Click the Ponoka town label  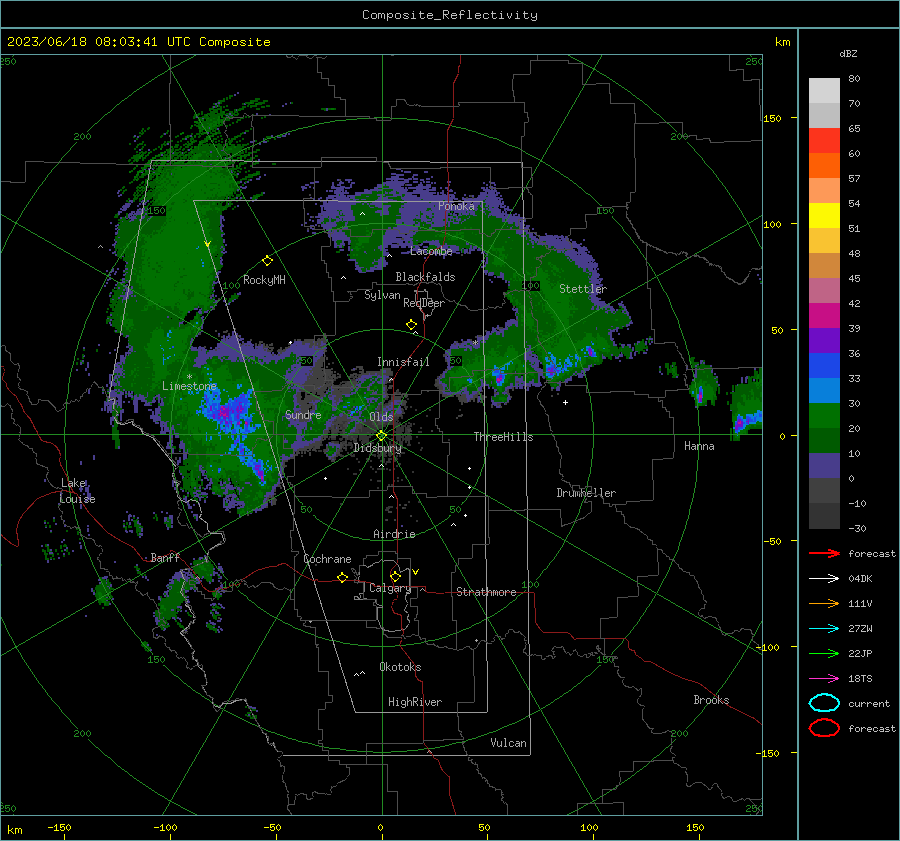[x=456, y=206]
